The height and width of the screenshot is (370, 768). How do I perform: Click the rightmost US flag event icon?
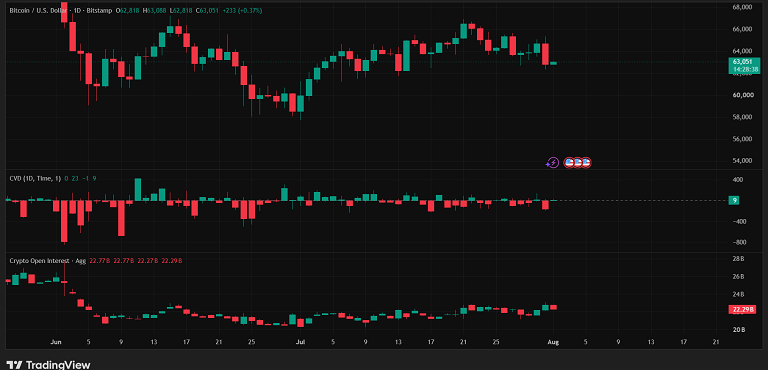(x=586, y=163)
